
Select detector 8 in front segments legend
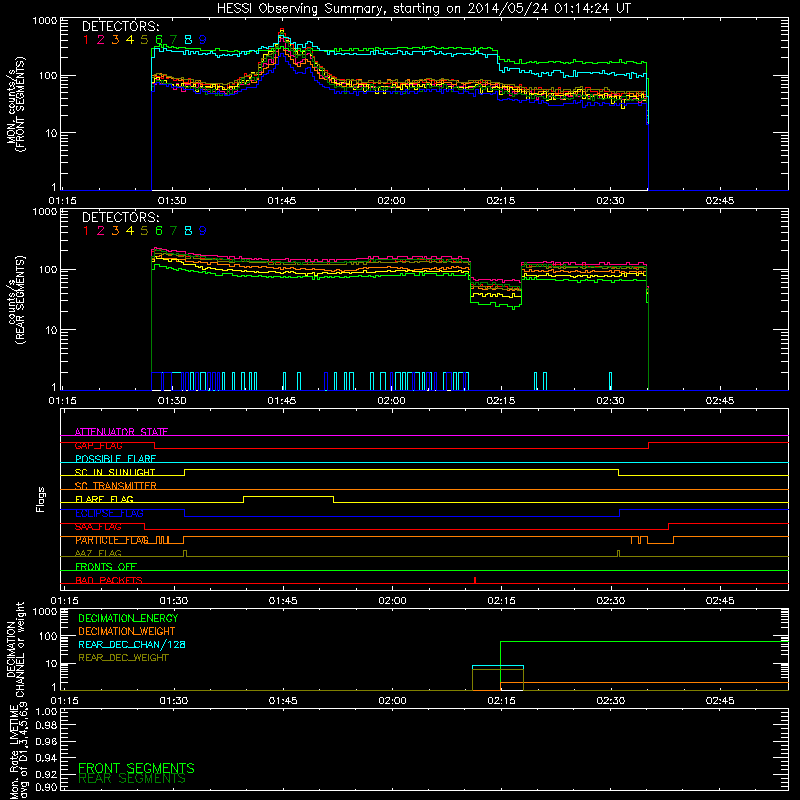(188, 40)
